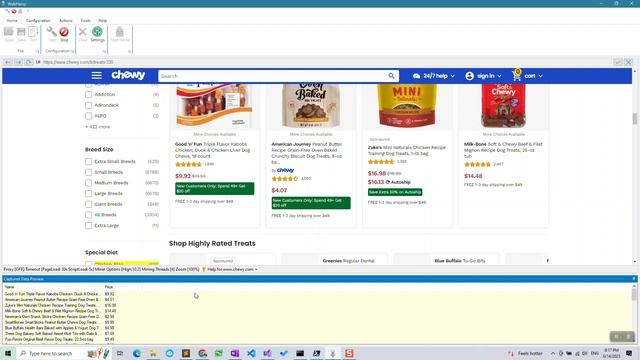Click the red stop icon in quick access toolbar
The image size is (640, 360).
[x=14, y=11]
